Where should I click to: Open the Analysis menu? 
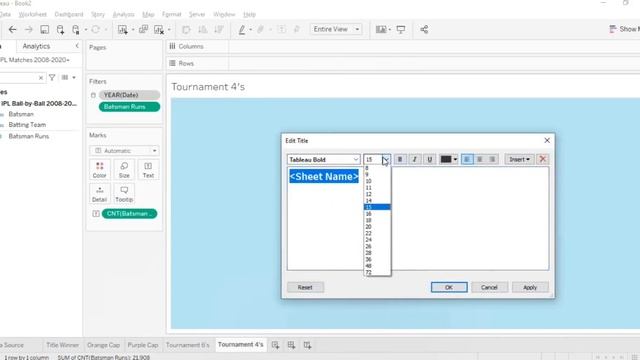pos(124,14)
